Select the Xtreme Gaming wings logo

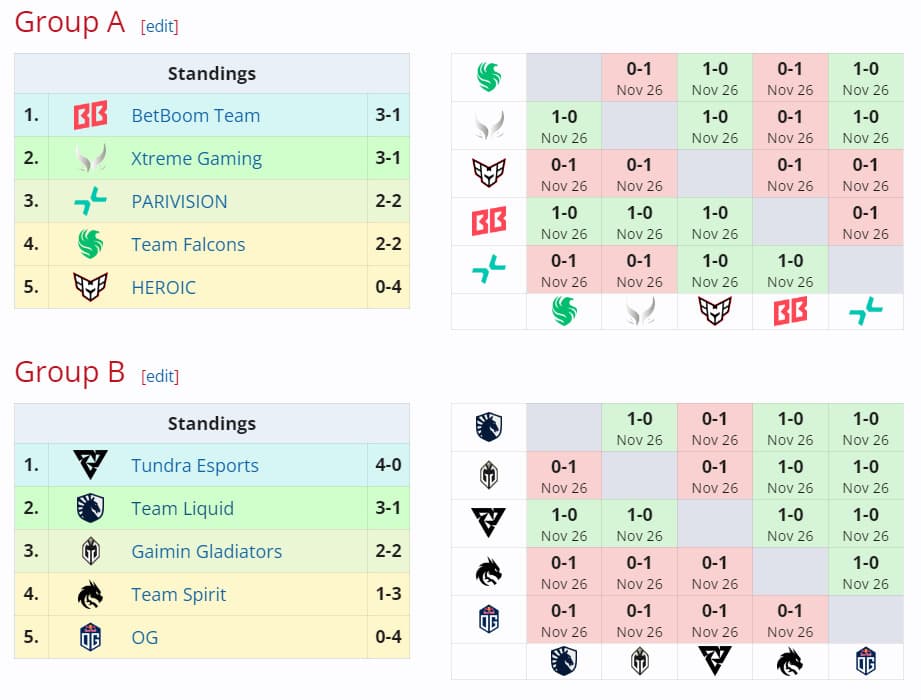[90, 158]
